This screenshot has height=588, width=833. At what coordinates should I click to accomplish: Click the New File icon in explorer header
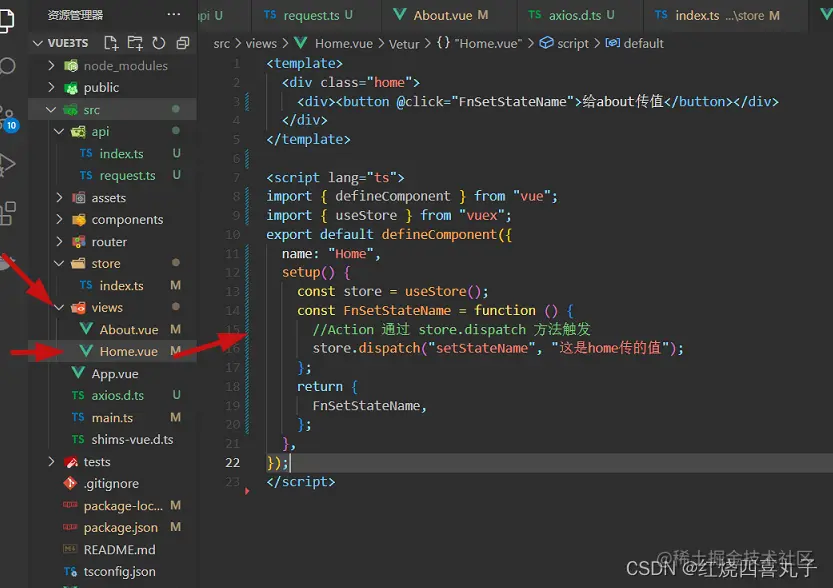111,43
